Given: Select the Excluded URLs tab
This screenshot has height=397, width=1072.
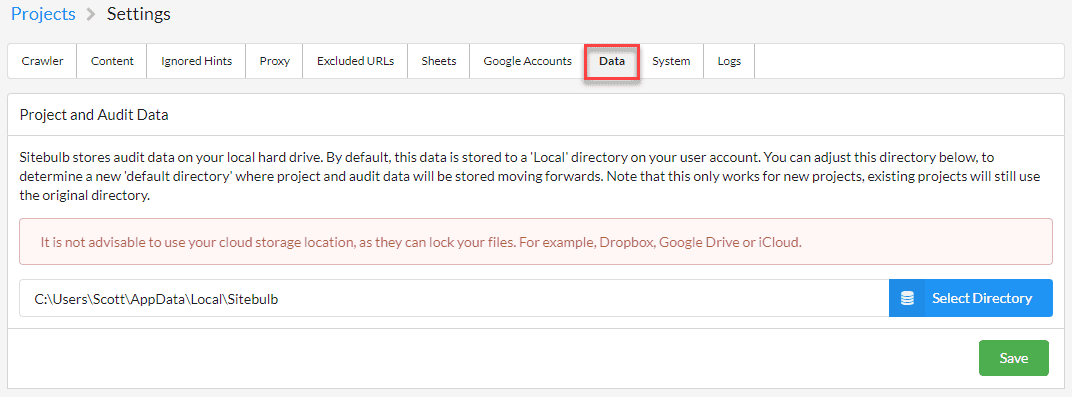Looking at the screenshot, I should (x=356, y=61).
